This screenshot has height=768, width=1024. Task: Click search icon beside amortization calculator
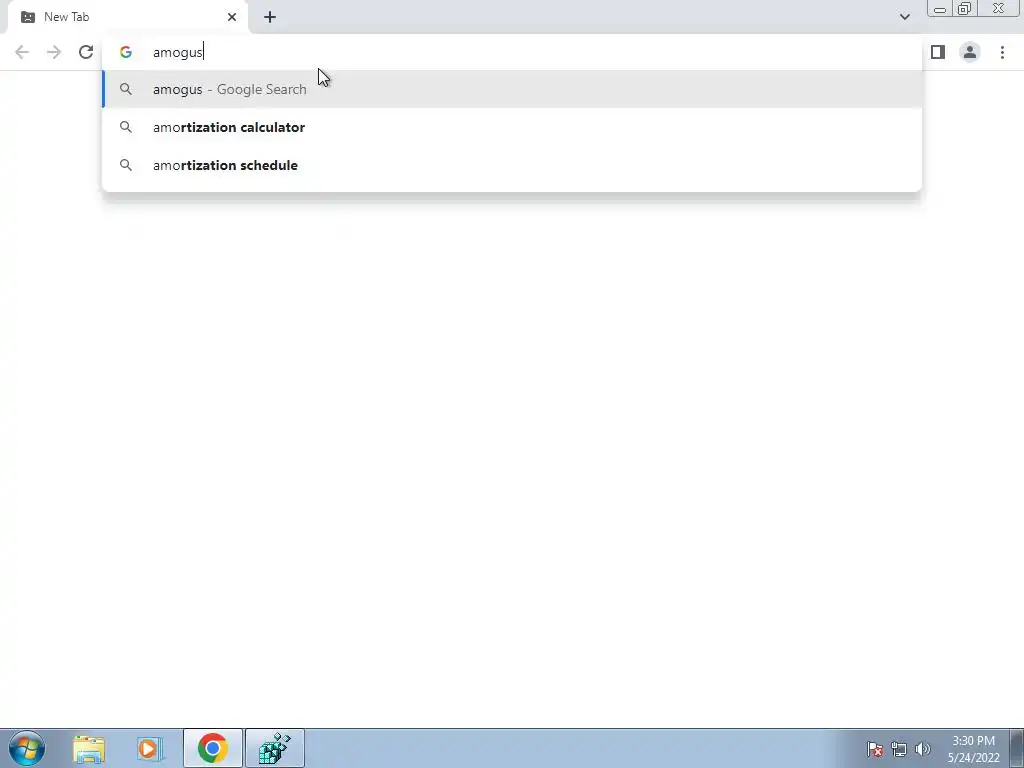[126, 127]
